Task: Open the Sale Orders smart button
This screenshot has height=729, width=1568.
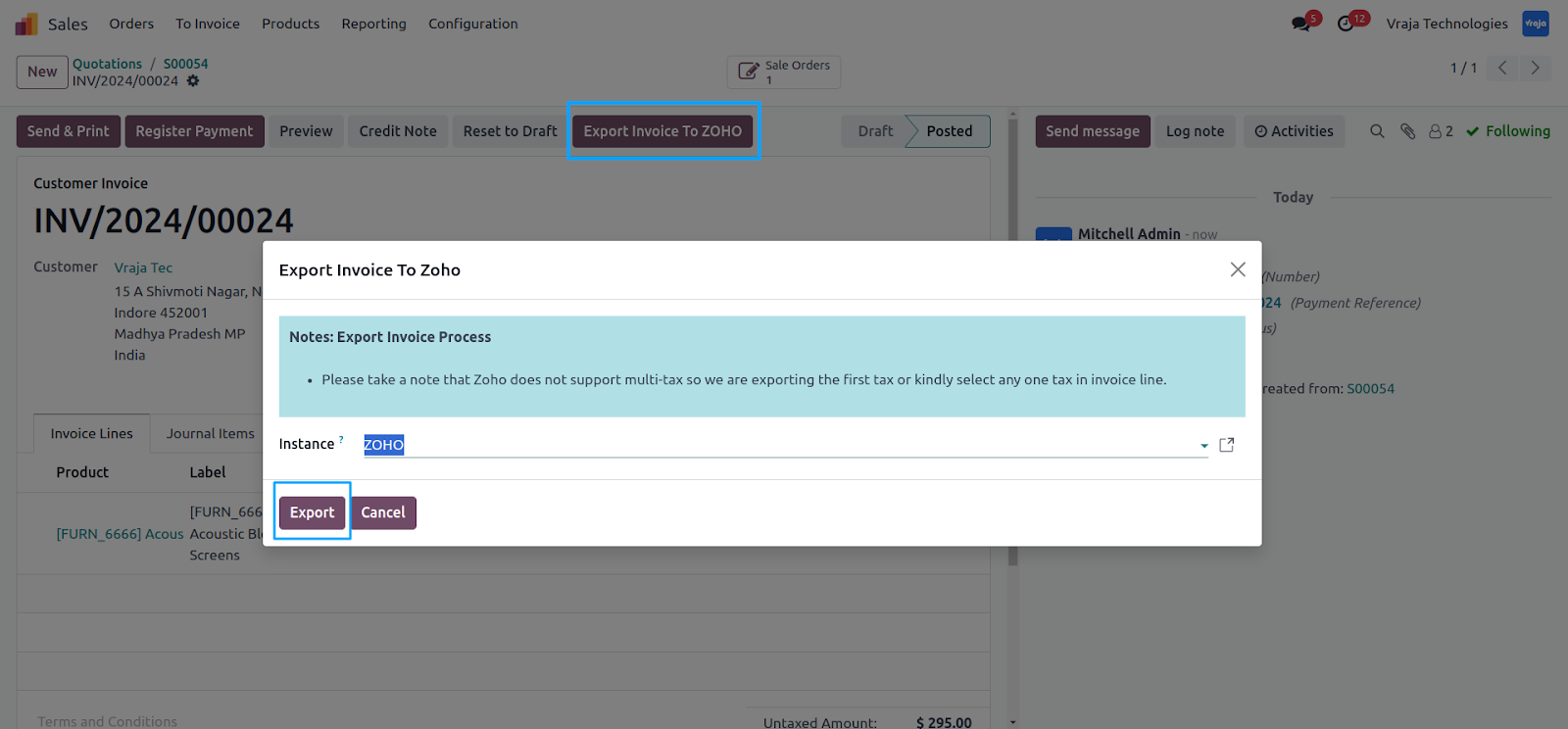Action: click(784, 72)
